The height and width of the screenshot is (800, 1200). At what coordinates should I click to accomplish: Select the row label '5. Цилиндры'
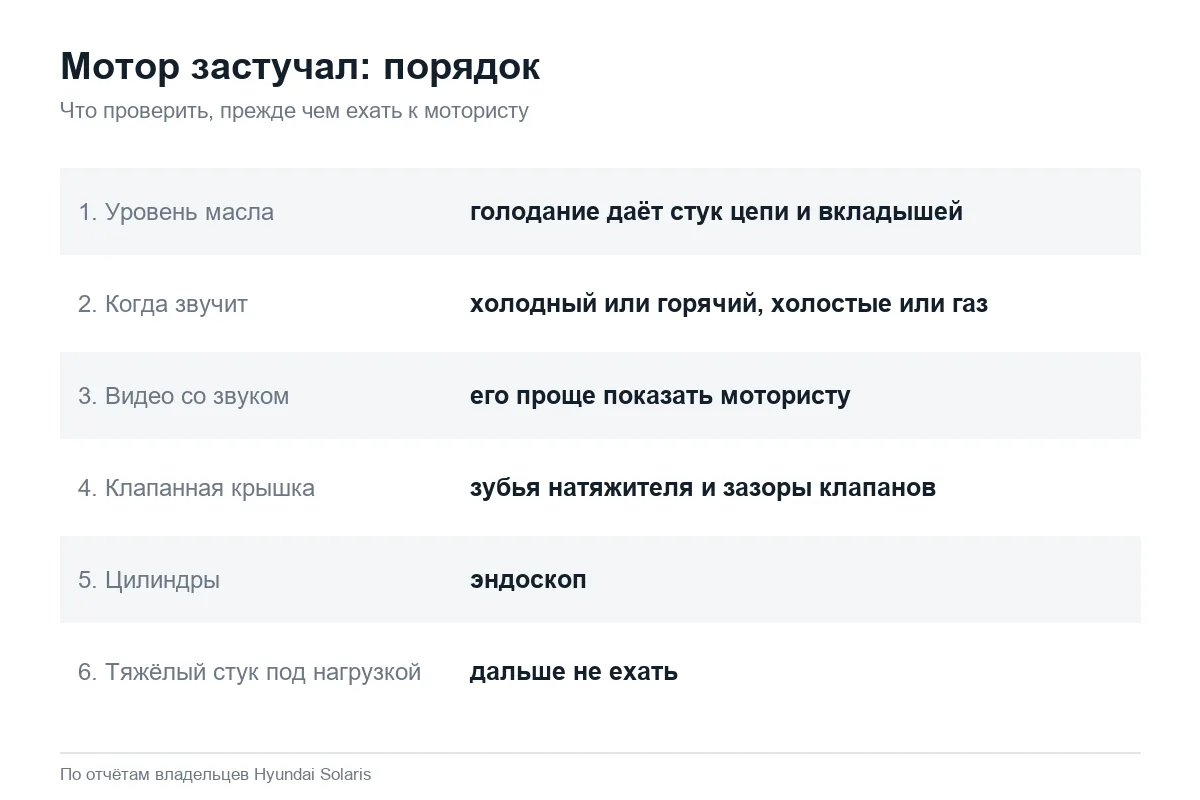(x=149, y=580)
